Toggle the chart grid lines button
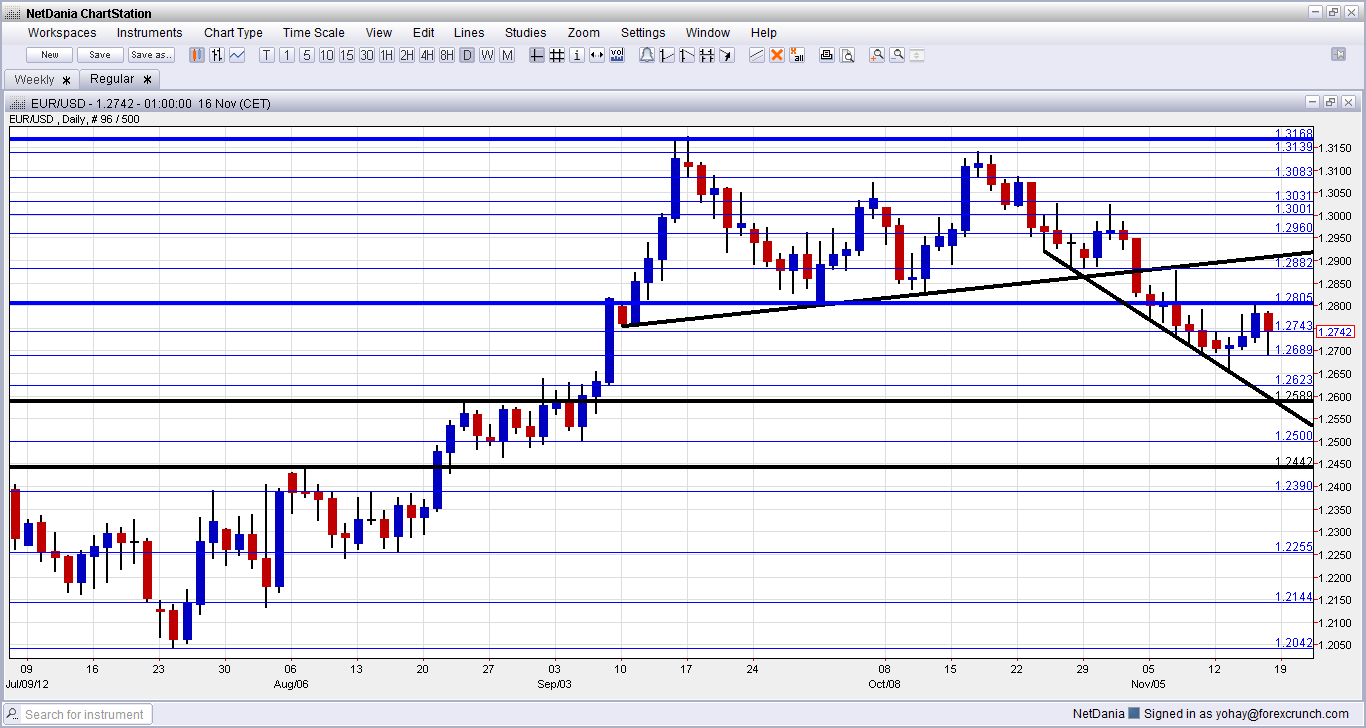Viewport: 1366px width, 728px height. pyautogui.click(x=557, y=55)
